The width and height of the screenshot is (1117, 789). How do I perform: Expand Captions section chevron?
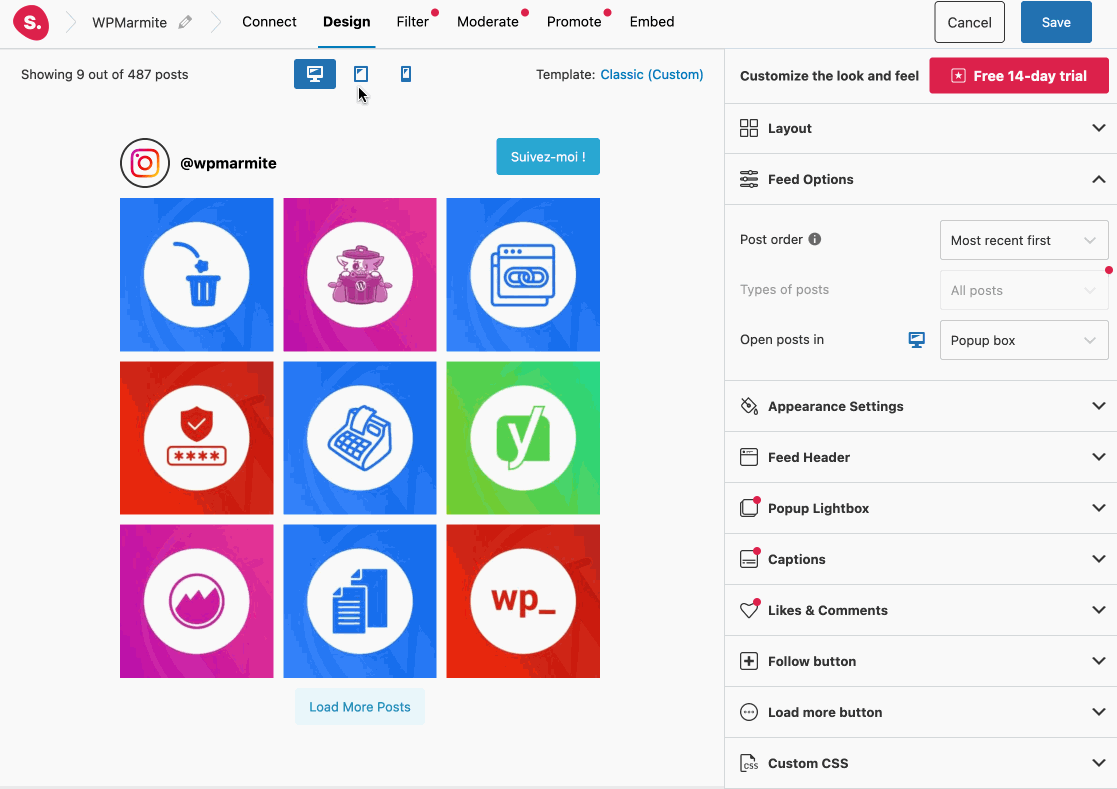[x=1098, y=559]
